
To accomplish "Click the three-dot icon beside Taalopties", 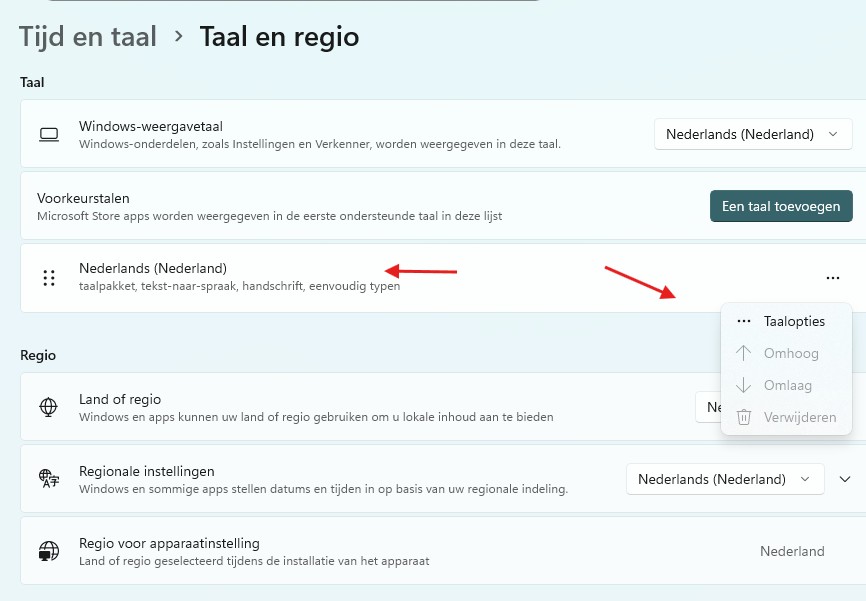I will pos(744,321).
